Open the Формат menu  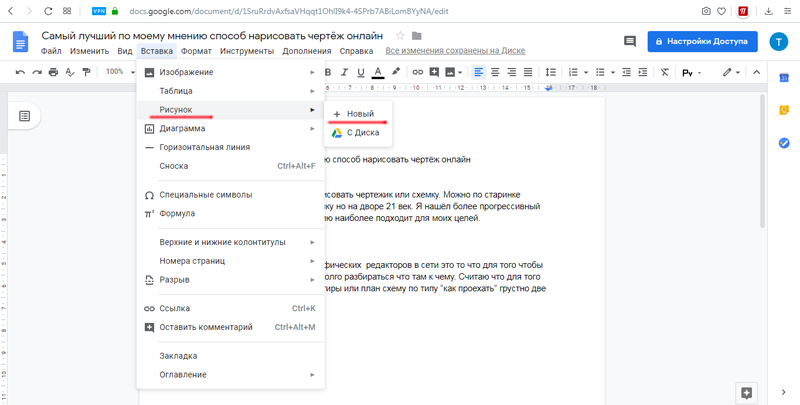point(196,51)
